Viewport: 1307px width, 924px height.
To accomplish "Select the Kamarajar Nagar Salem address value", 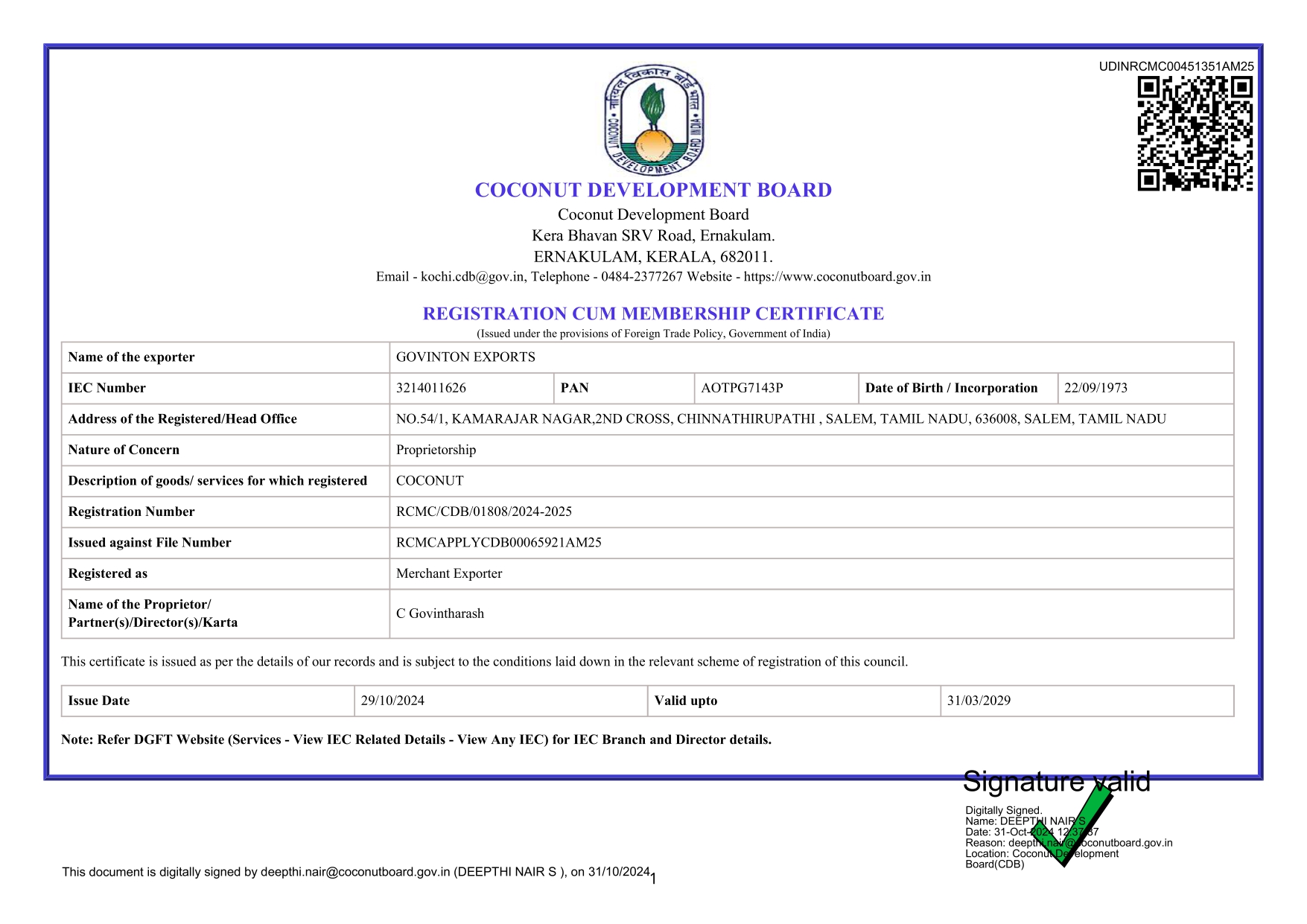I will click(781, 419).
